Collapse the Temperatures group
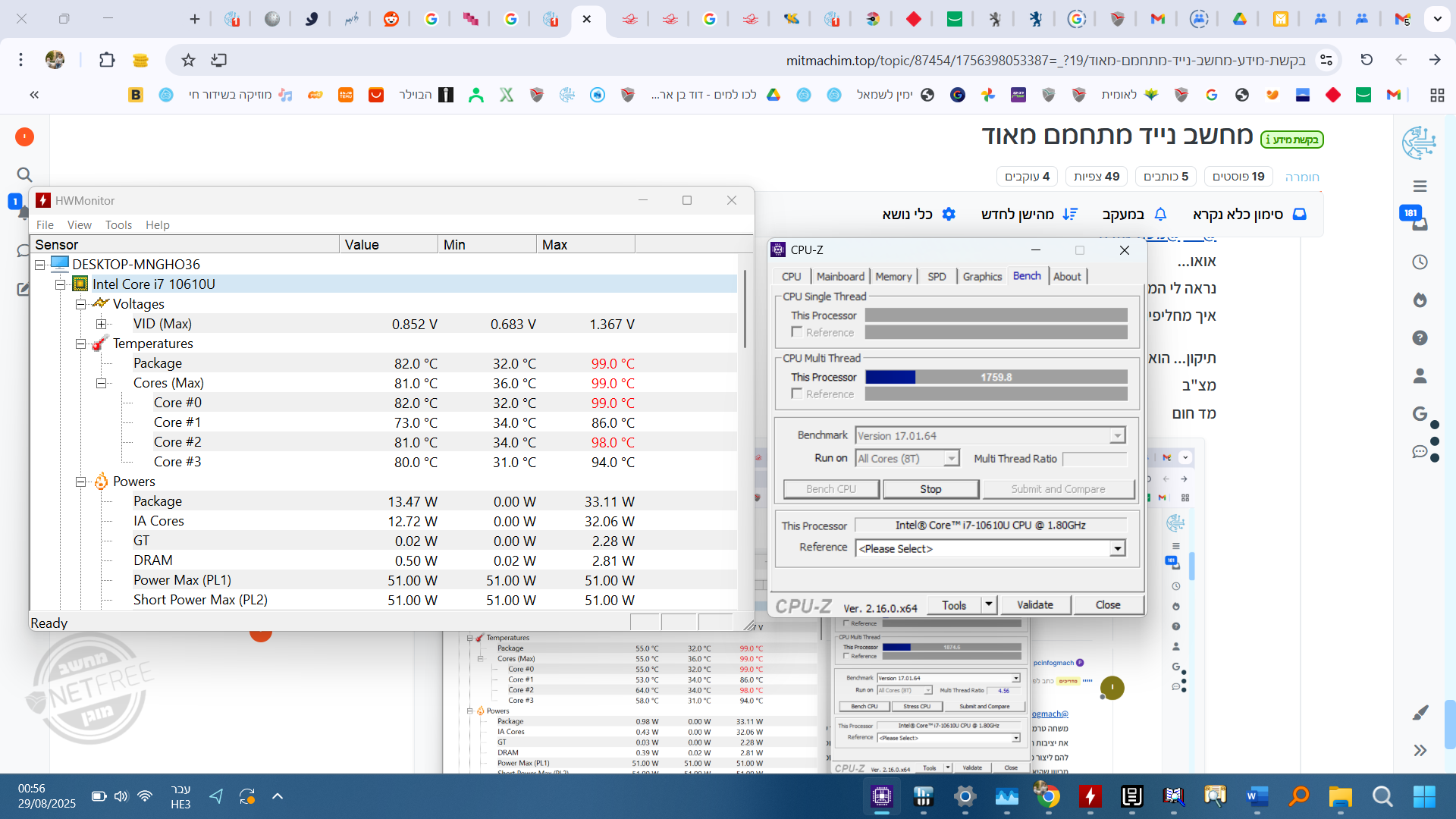The image size is (1456, 819). click(x=80, y=344)
